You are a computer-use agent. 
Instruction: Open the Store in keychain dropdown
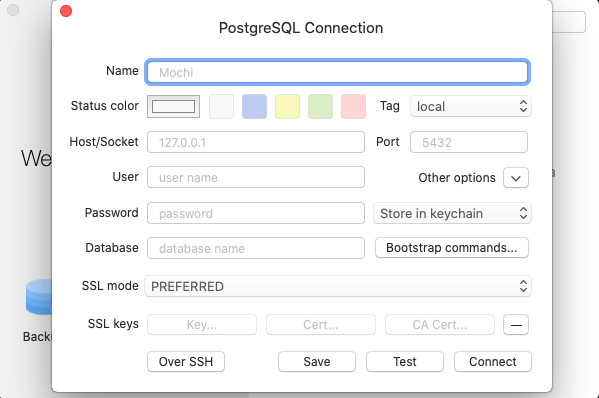[x=452, y=213]
